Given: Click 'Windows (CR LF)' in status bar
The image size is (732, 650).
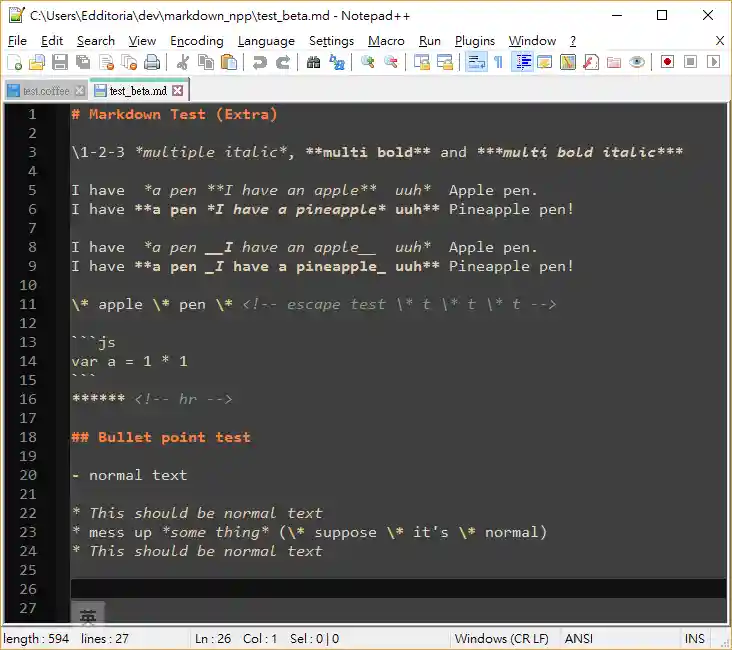Looking at the screenshot, I should pyautogui.click(x=502, y=638).
